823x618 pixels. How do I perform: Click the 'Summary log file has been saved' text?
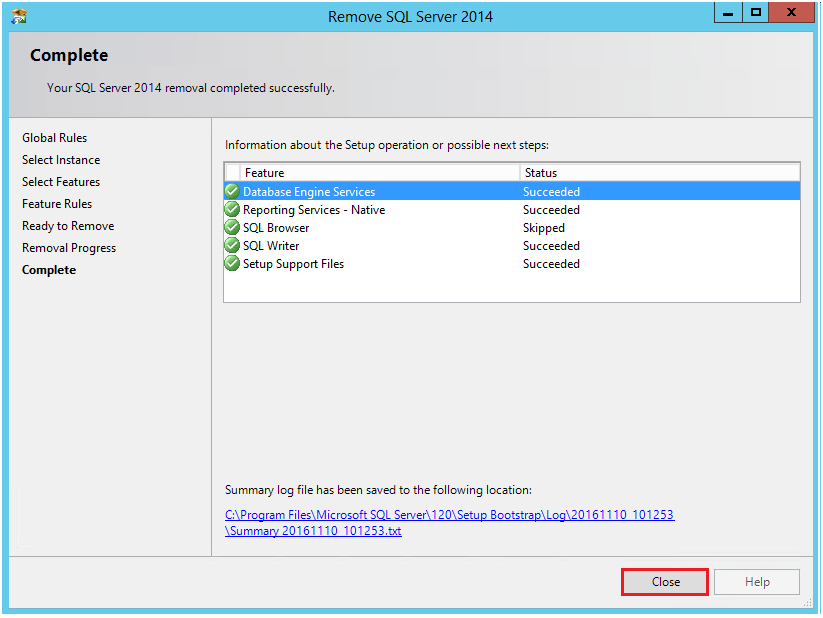[x=378, y=490]
